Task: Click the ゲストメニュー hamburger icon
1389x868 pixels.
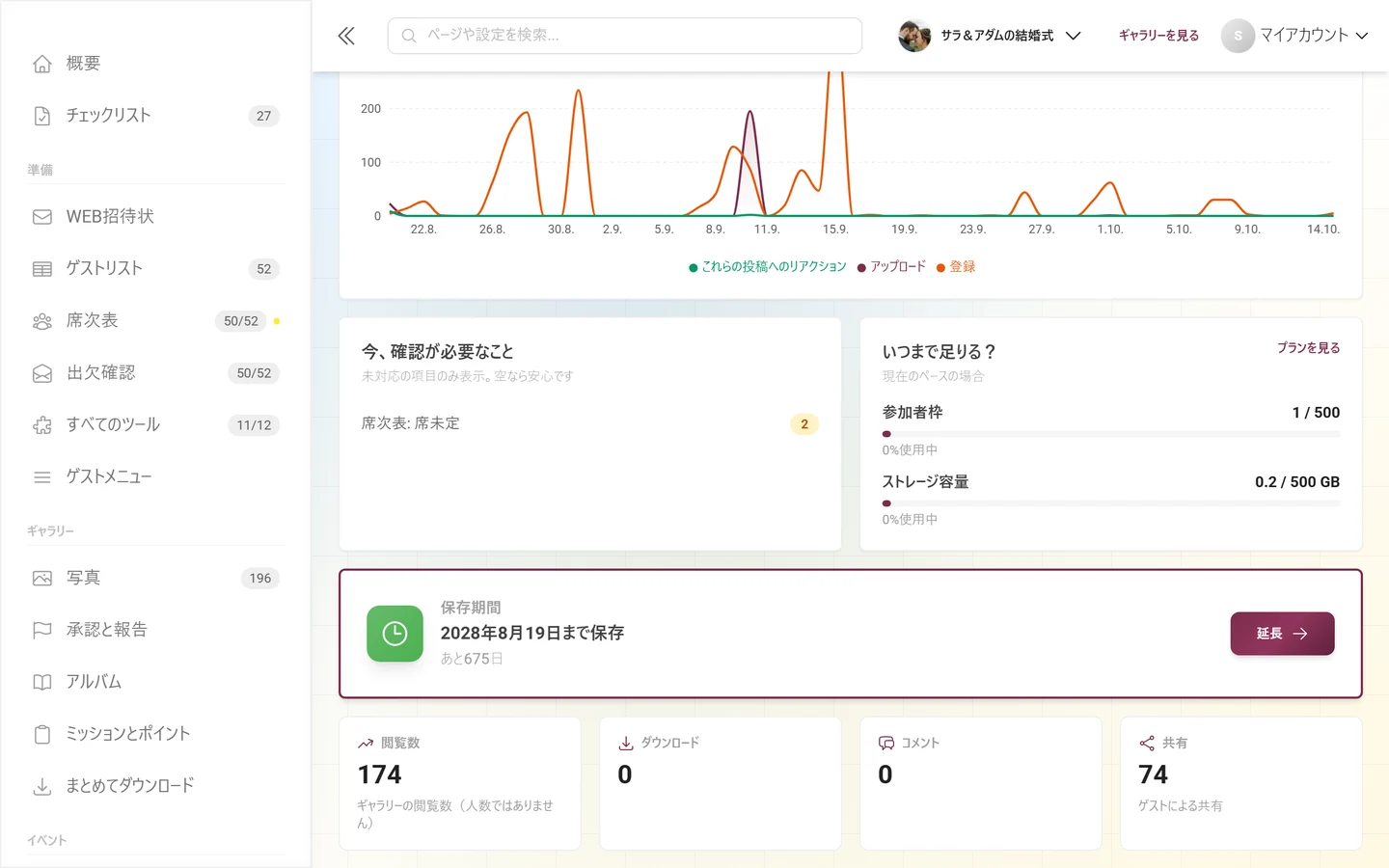Action: tap(42, 477)
